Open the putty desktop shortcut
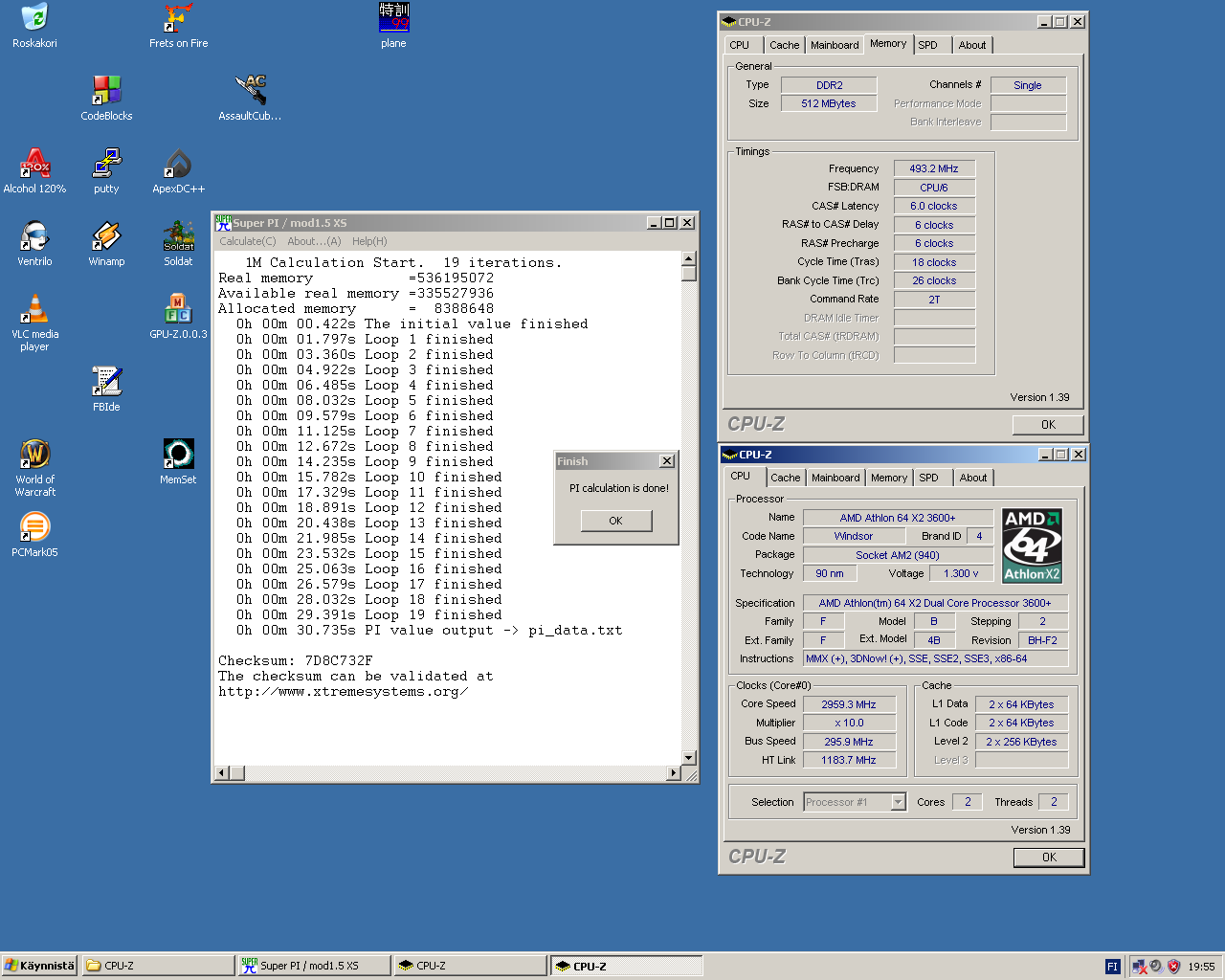Image resolution: width=1225 pixels, height=980 pixels. (x=106, y=171)
